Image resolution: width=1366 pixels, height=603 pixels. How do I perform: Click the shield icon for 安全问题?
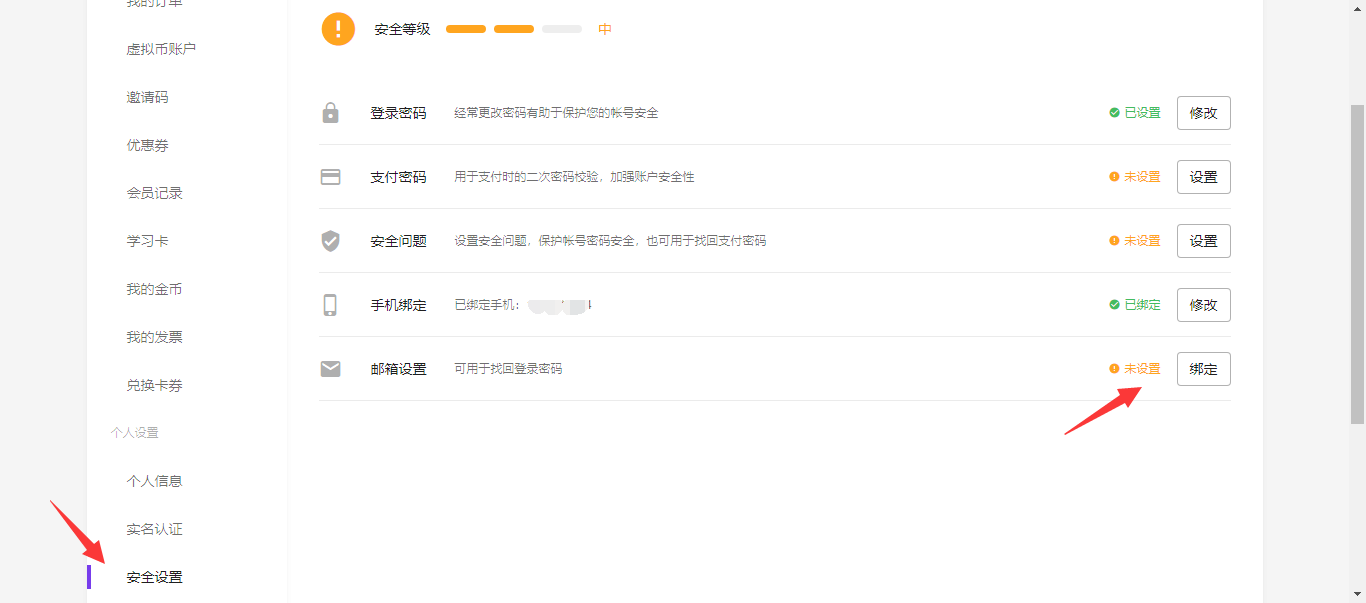click(330, 241)
